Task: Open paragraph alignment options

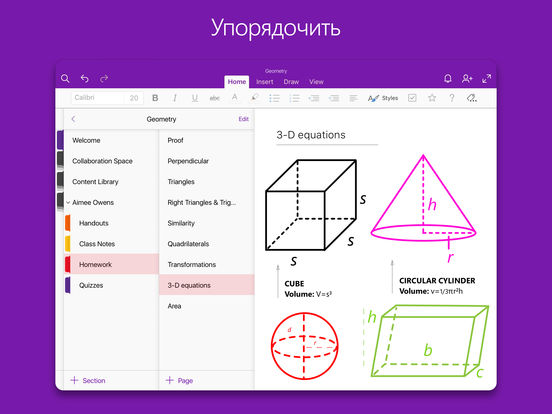Action: [x=353, y=98]
